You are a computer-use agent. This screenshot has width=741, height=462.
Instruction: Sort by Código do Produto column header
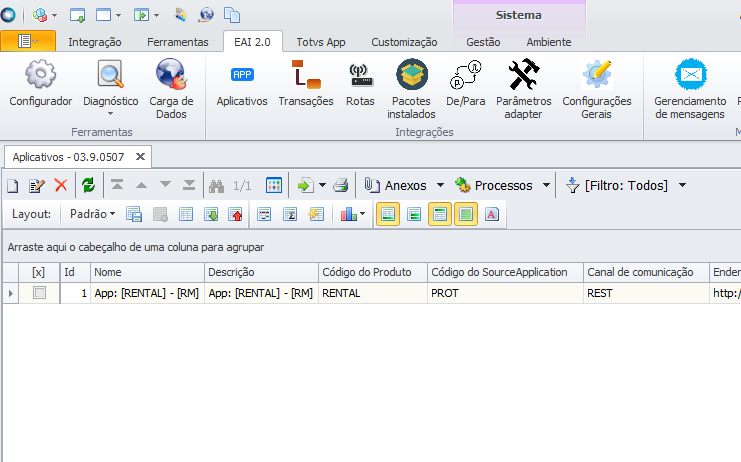(x=373, y=272)
